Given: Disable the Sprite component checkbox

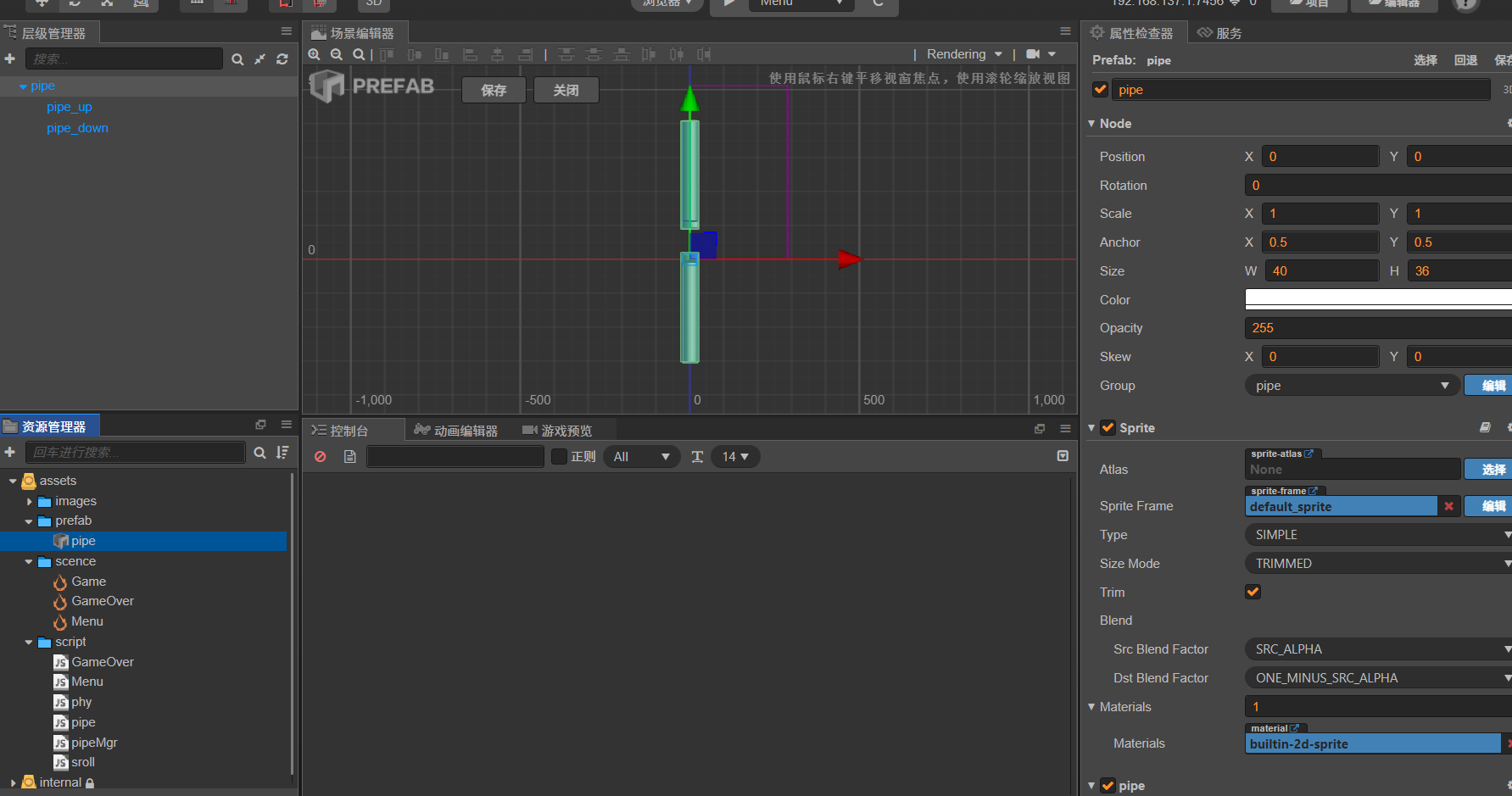Looking at the screenshot, I should coord(1107,427).
